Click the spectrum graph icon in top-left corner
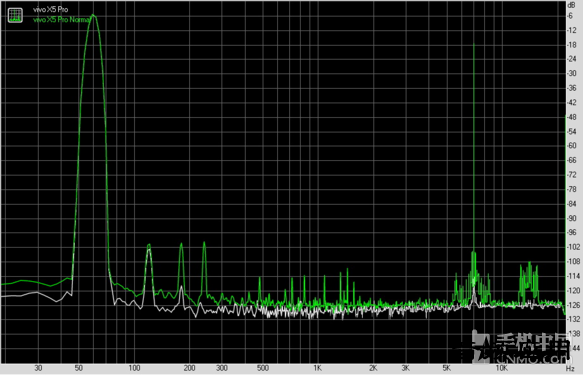This screenshot has width=583, height=375. point(15,15)
